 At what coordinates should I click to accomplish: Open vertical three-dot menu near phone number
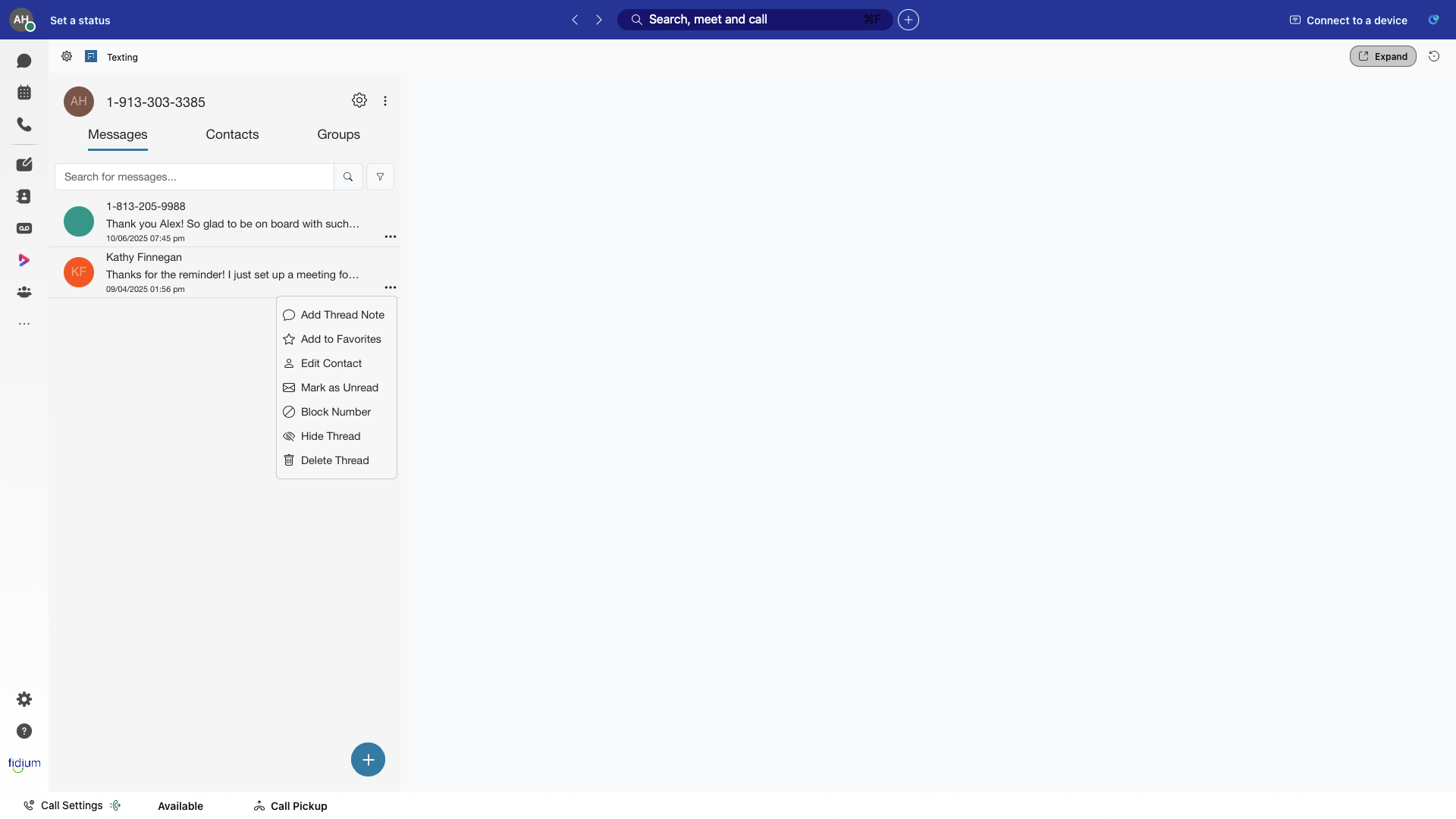point(385,101)
